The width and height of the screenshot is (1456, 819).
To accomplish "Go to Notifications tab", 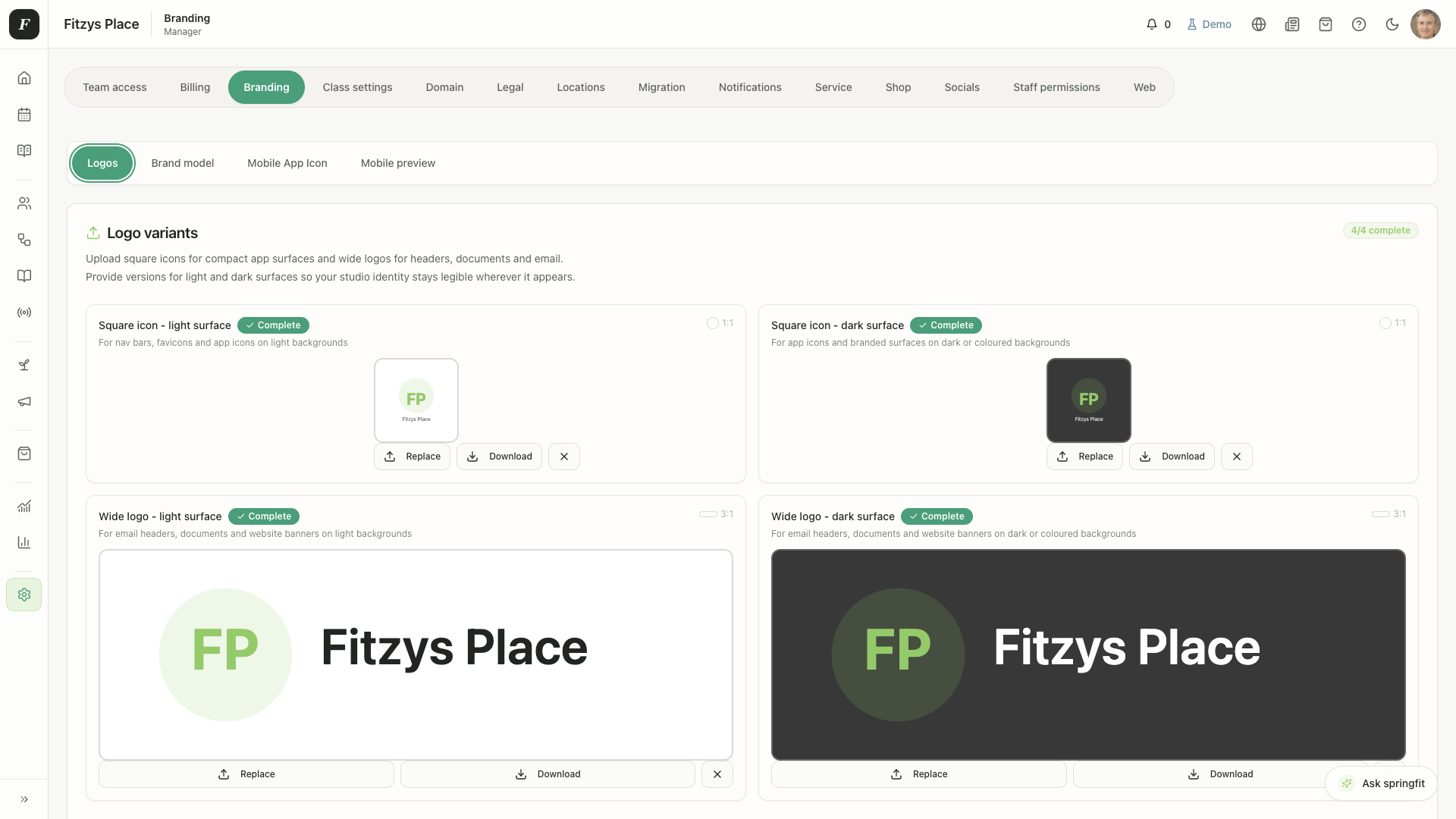I will [x=750, y=87].
